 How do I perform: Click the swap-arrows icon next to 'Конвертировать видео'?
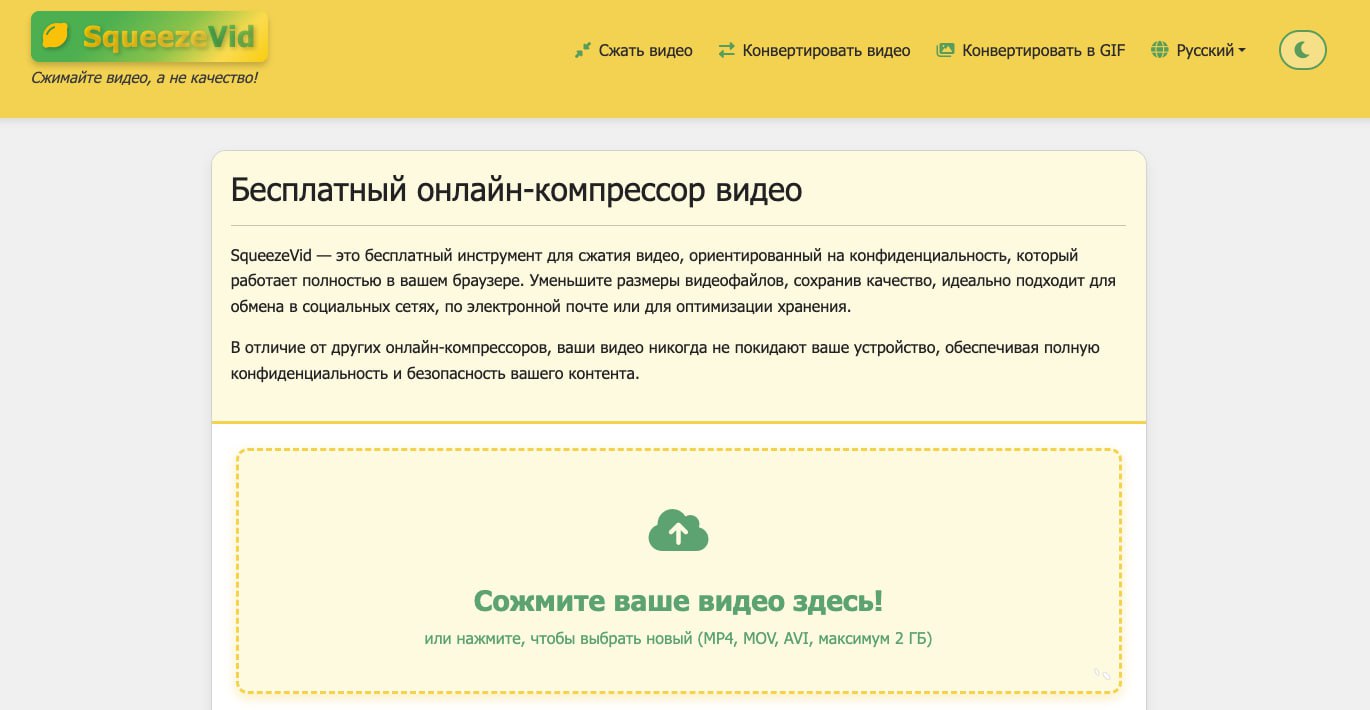point(727,49)
